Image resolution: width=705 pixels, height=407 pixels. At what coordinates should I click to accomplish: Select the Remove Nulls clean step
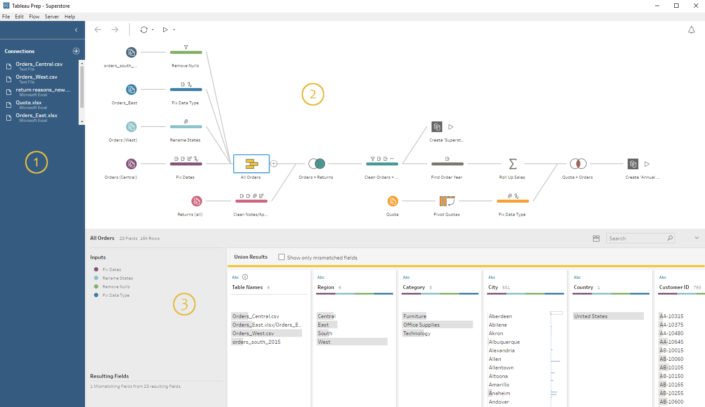(x=186, y=52)
